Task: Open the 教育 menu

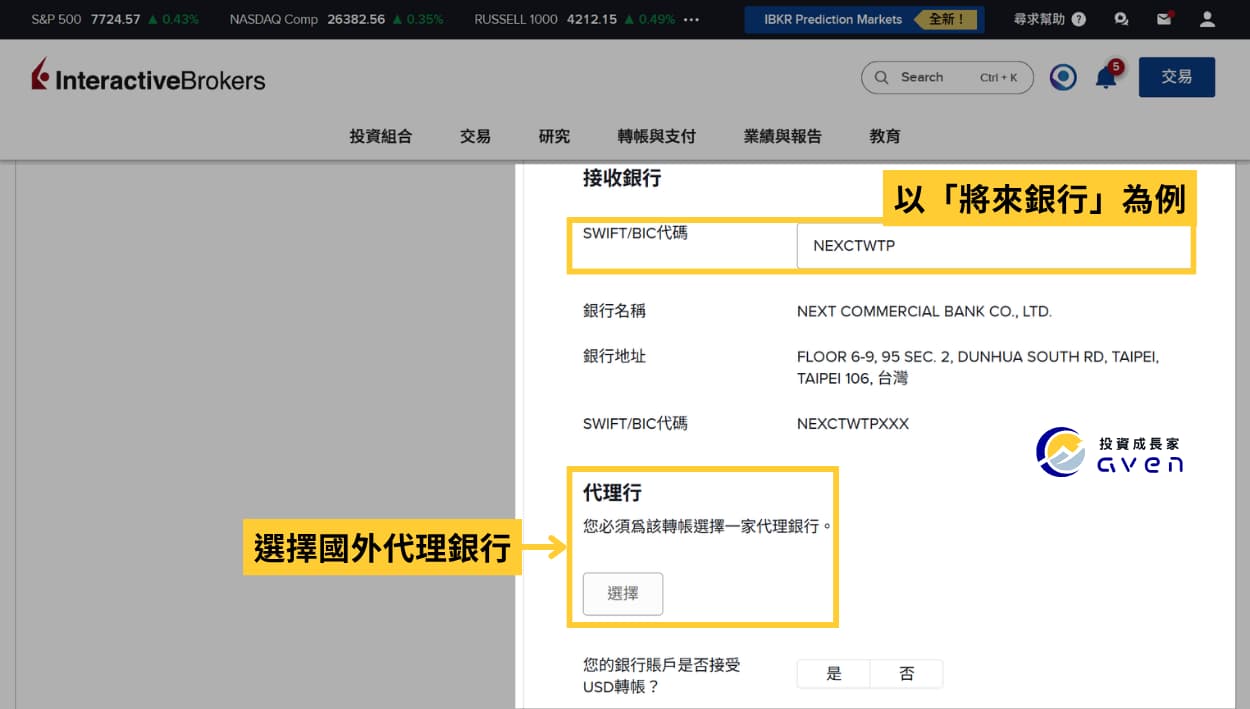Action: click(x=885, y=136)
